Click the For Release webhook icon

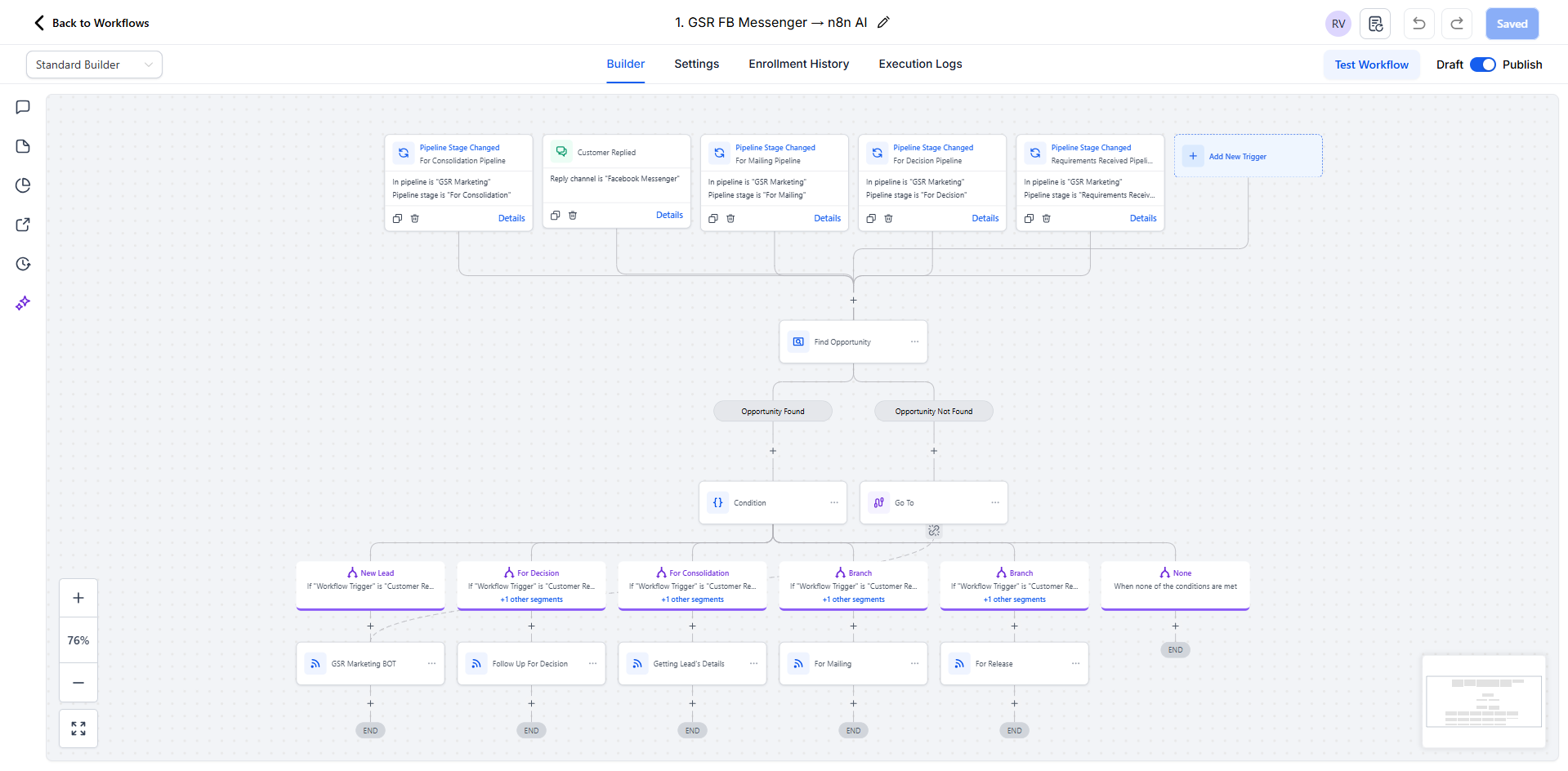[959, 663]
